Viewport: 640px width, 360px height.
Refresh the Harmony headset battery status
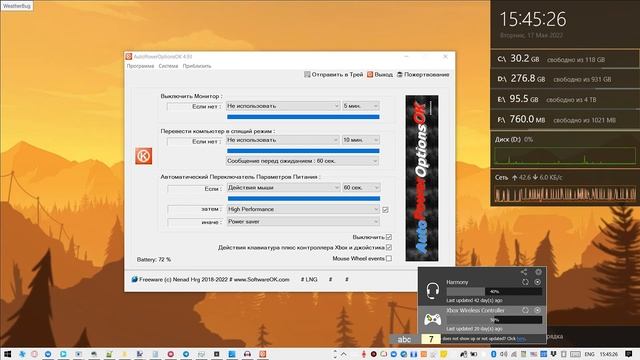tap(525, 282)
